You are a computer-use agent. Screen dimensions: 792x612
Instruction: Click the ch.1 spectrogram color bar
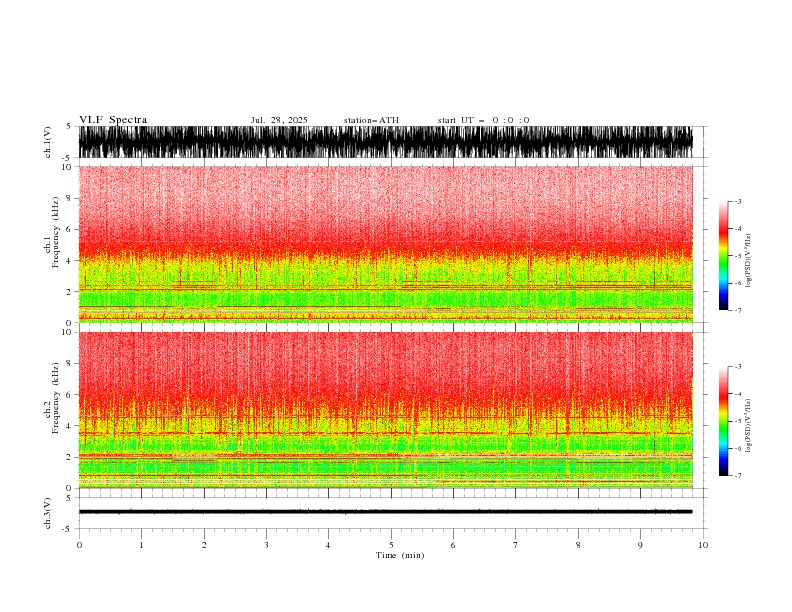[723, 256]
